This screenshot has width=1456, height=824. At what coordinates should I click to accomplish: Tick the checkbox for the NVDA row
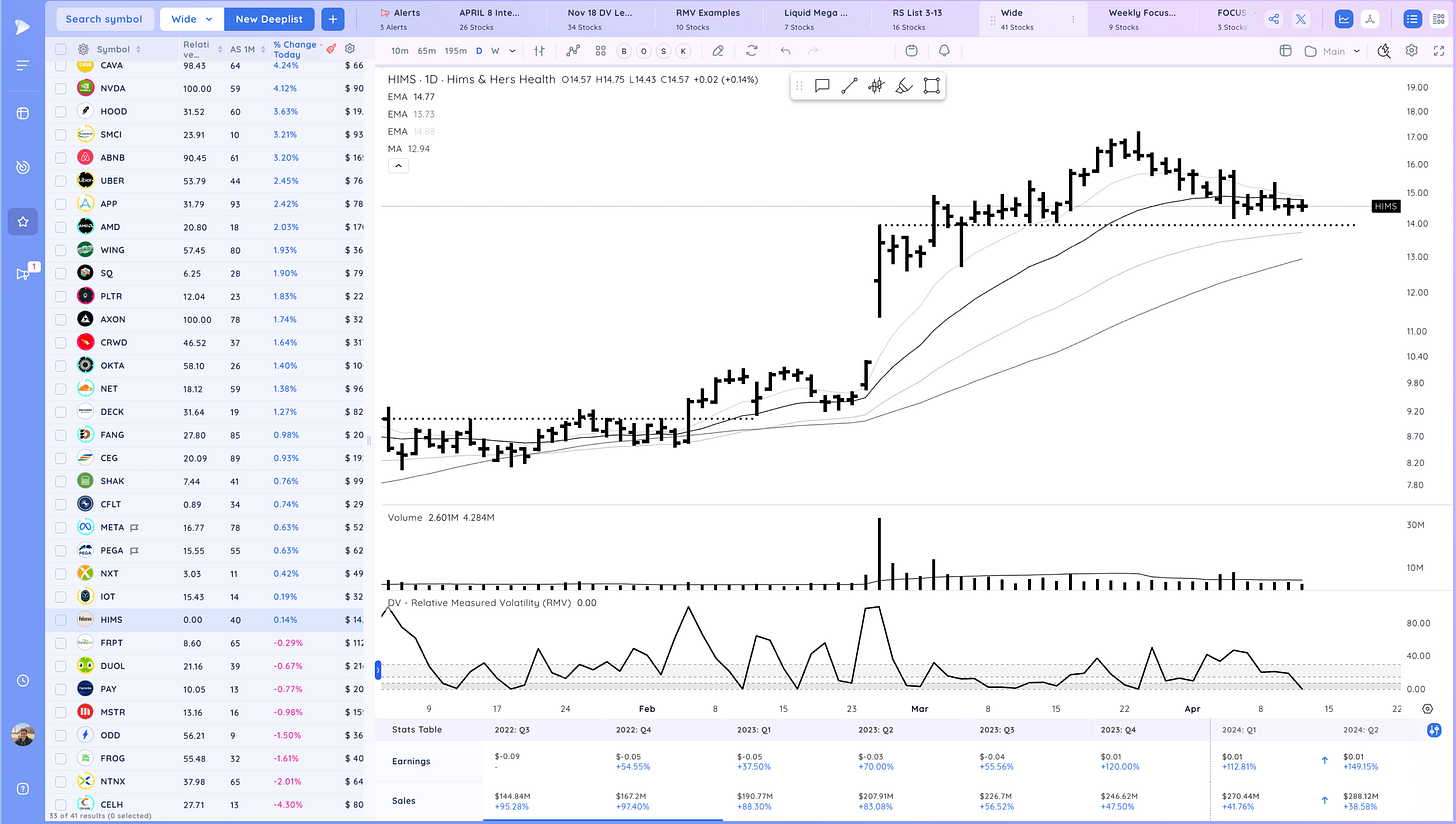(61, 88)
